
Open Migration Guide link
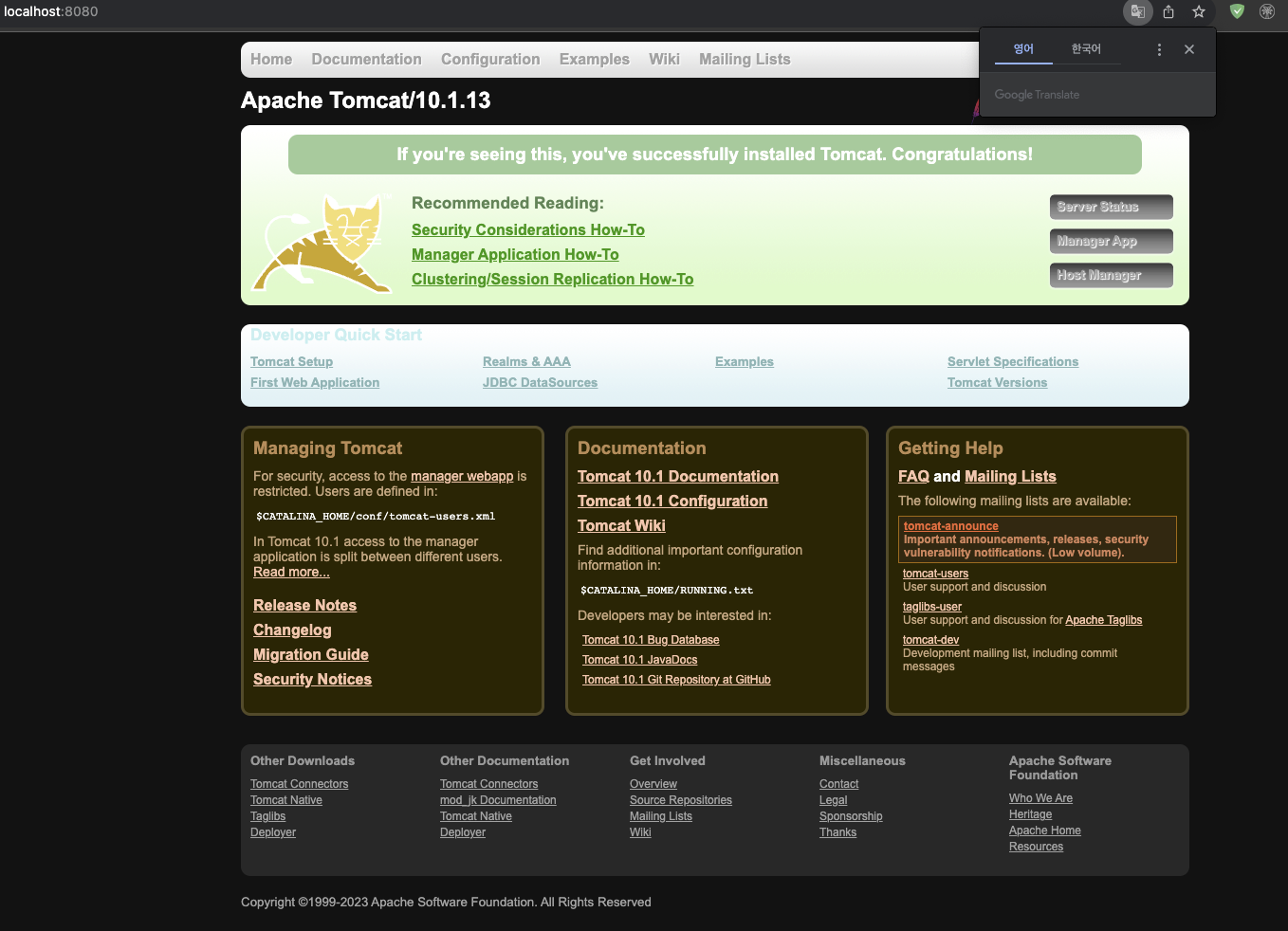point(311,654)
